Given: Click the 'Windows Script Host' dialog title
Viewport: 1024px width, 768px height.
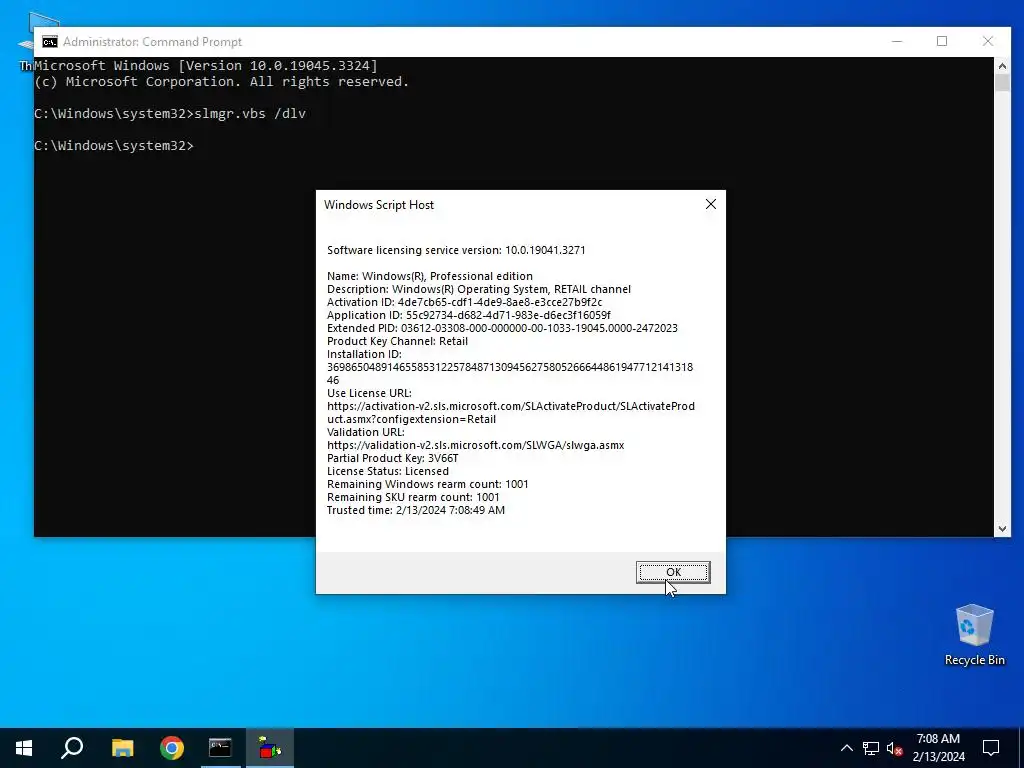Looking at the screenshot, I should point(379,204).
